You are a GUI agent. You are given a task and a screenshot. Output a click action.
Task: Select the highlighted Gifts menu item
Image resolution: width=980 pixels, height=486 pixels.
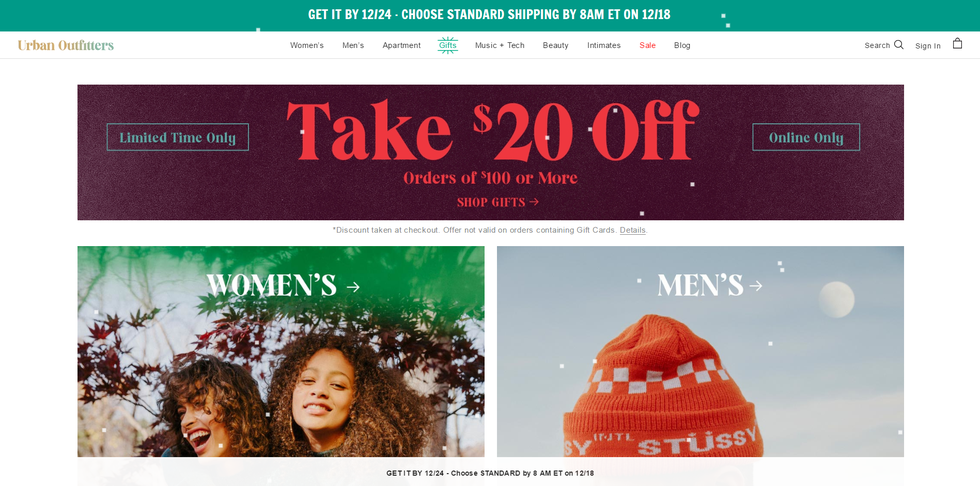pos(448,45)
